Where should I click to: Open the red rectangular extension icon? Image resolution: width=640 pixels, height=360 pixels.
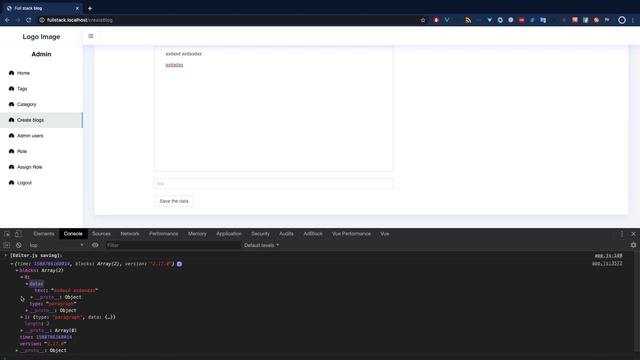pos(522,20)
